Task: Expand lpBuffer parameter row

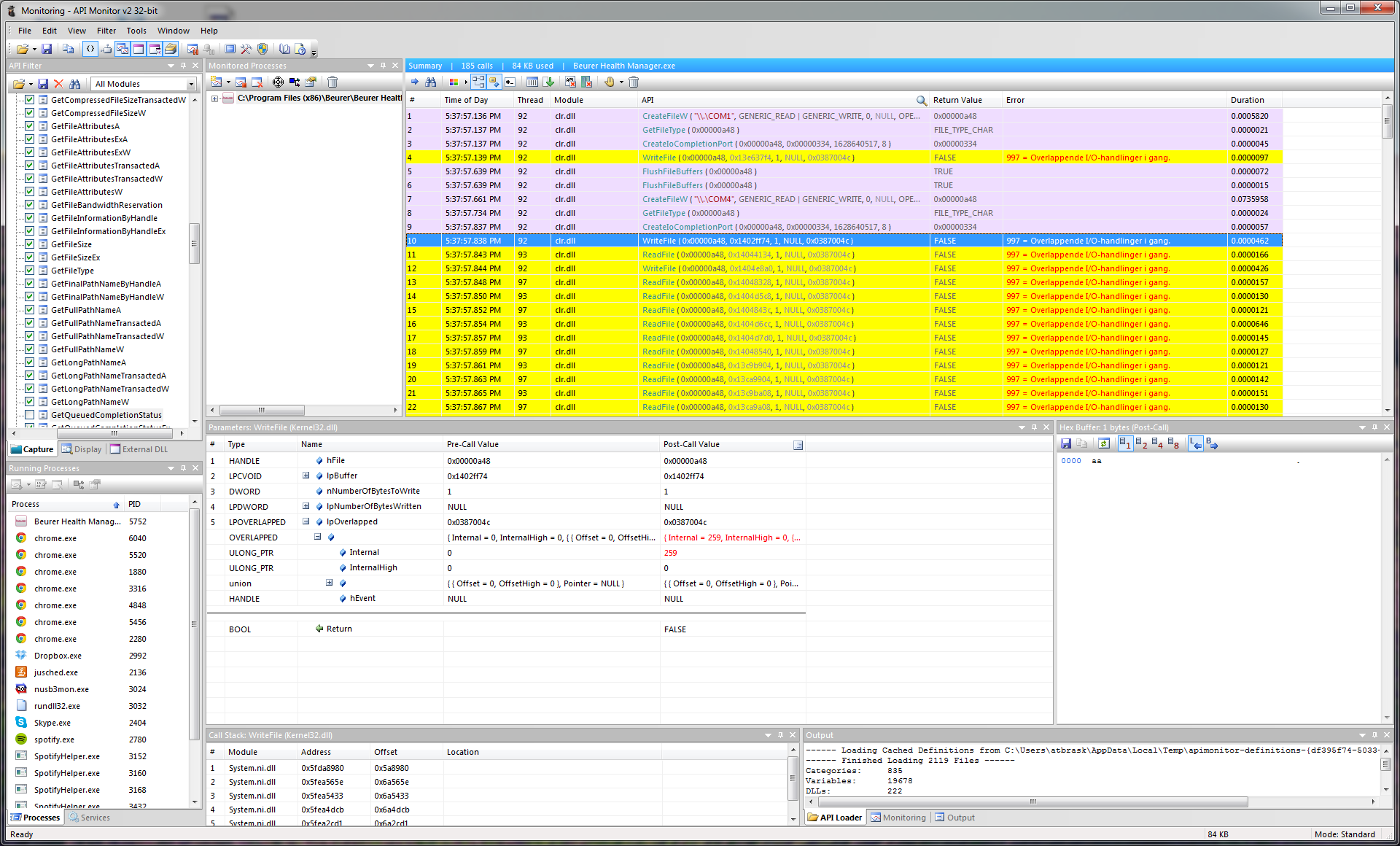Action: coord(306,476)
